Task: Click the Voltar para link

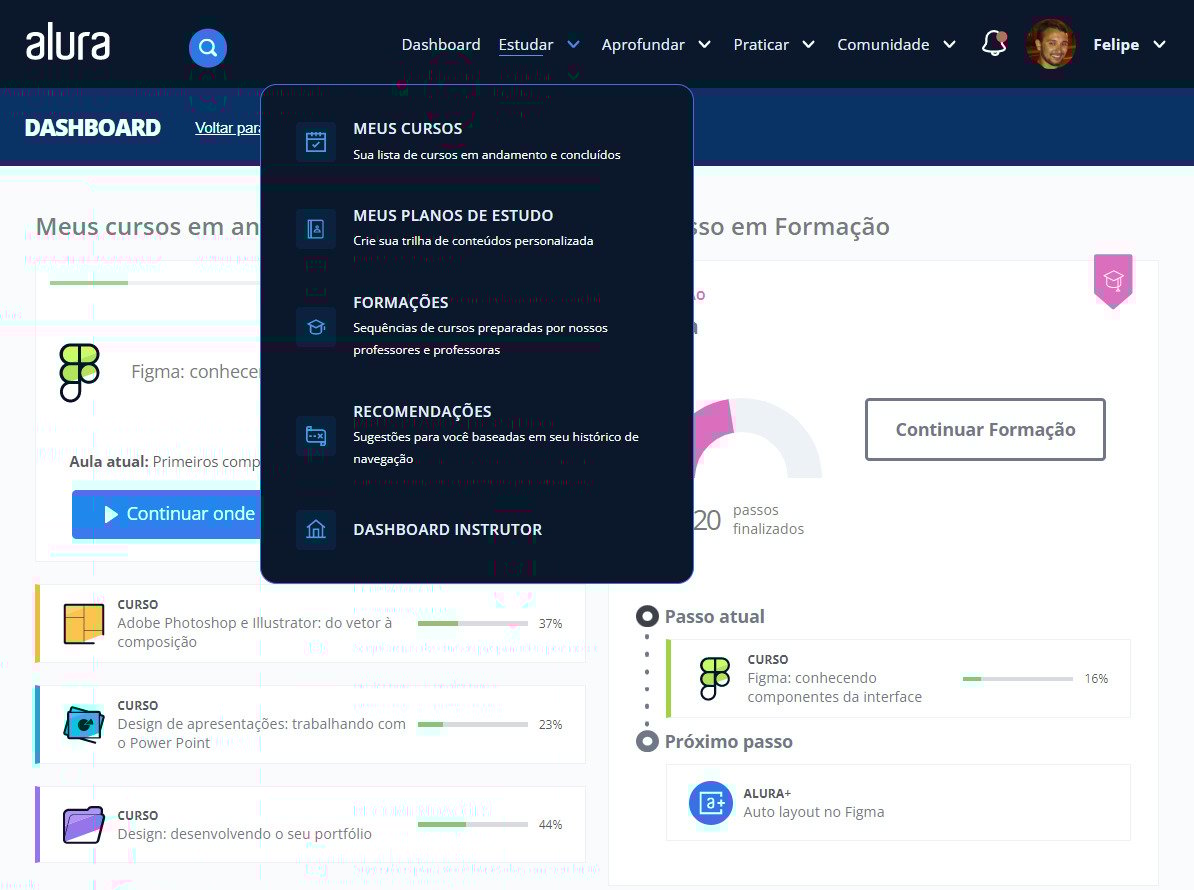Action: pyautogui.click(x=228, y=128)
